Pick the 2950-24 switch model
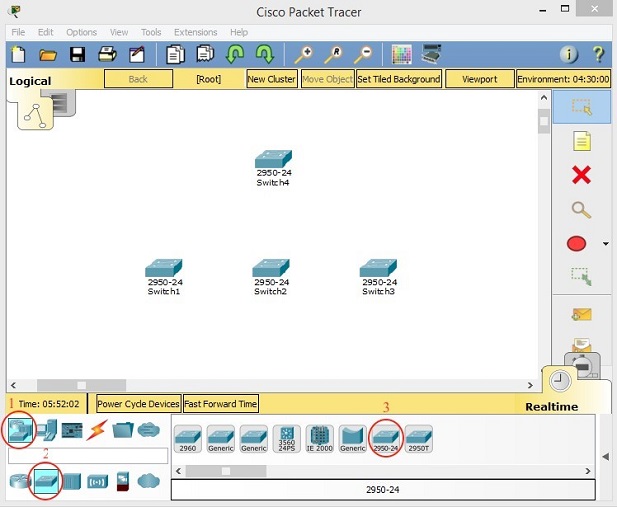 click(x=386, y=439)
